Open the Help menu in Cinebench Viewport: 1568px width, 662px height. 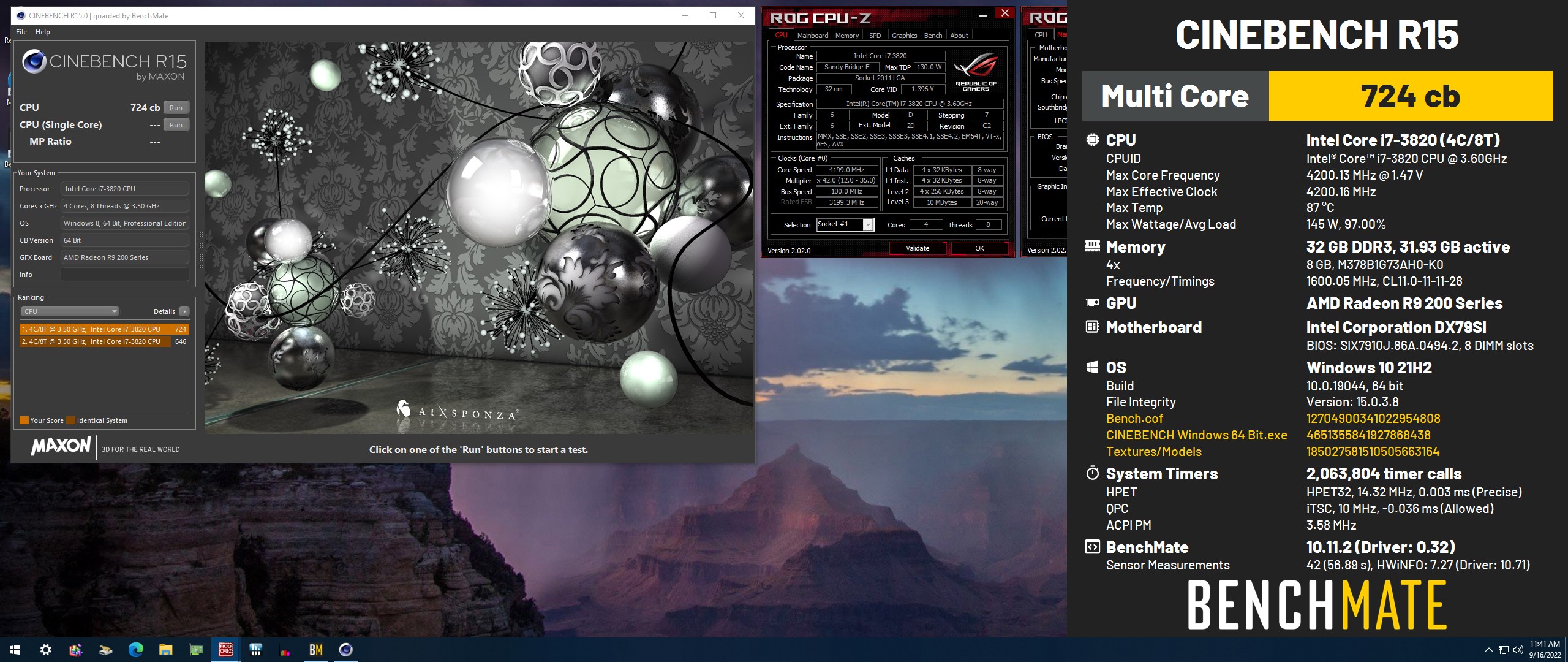[x=43, y=32]
